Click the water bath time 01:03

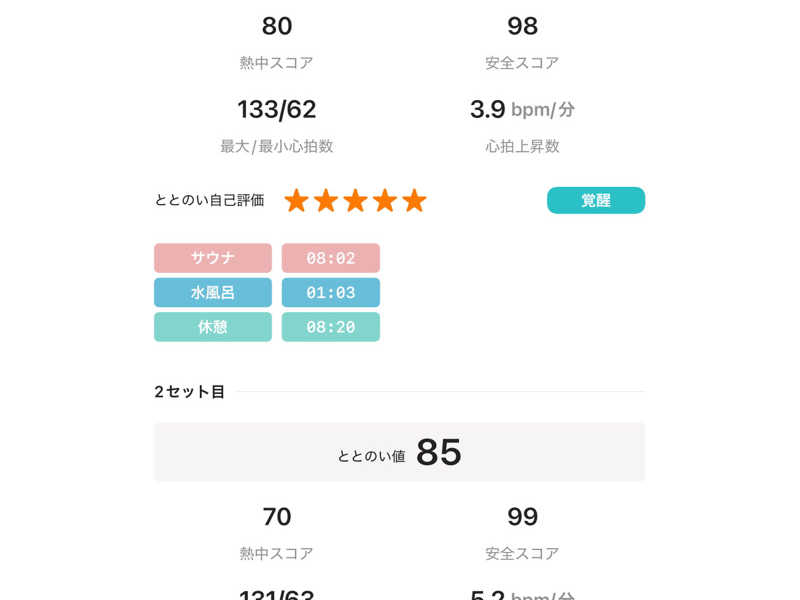331,293
